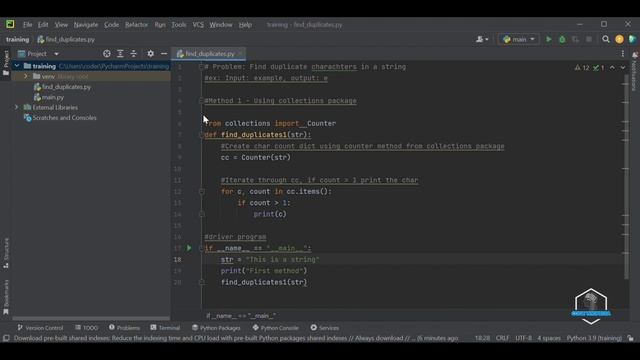Image resolution: width=640 pixels, height=360 pixels.
Task: Click Project panel horizontal scrollbar
Action: (x=91, y=318)
